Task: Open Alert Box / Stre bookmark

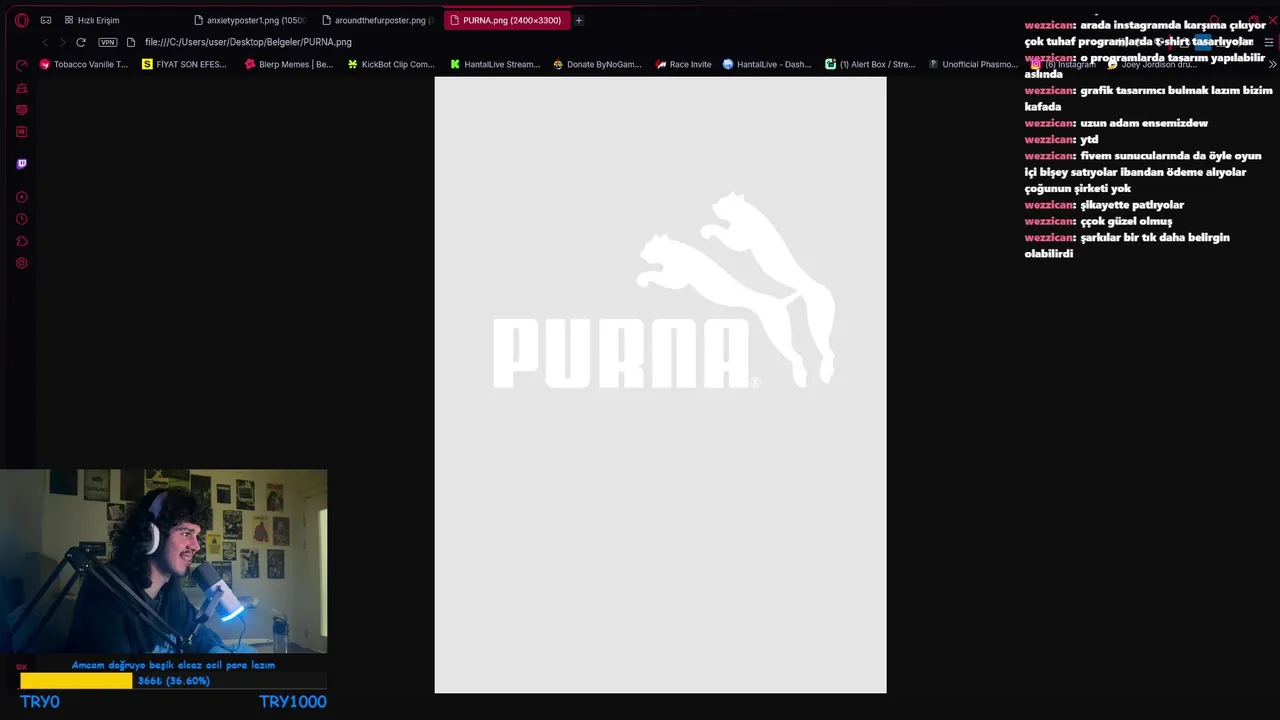Action: pos(870,64)
